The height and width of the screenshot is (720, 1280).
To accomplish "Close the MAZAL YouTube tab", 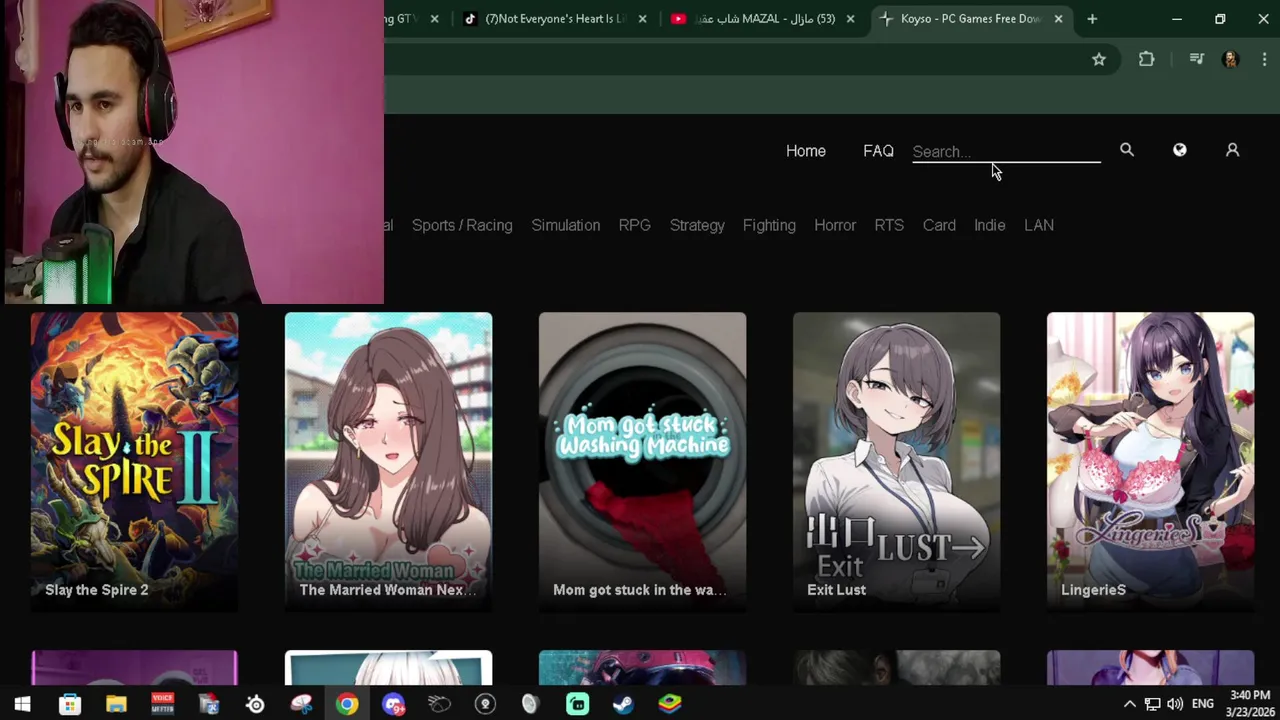I will (850, 19).
